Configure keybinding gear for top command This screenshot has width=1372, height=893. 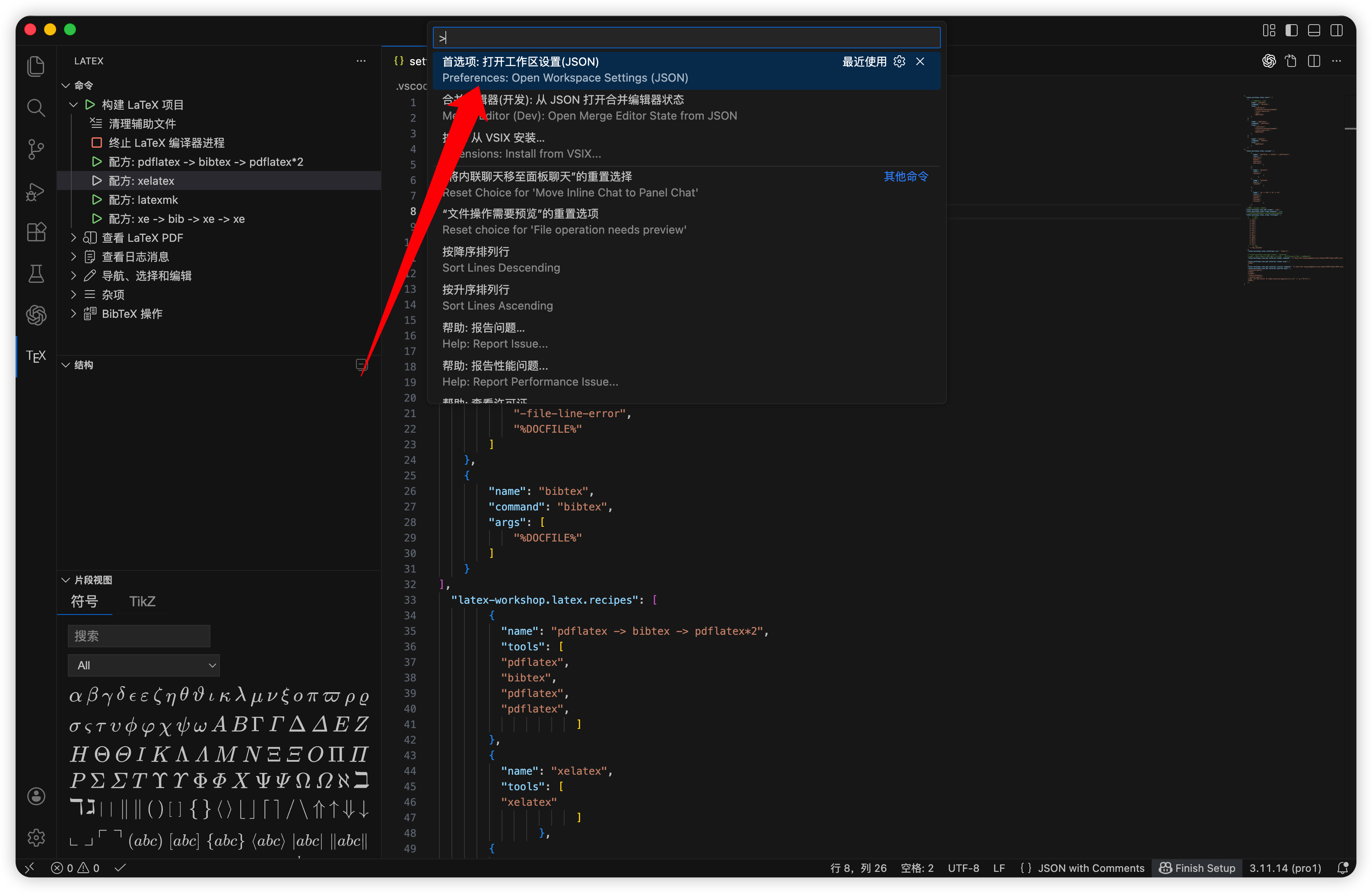[x=899, y=62]
